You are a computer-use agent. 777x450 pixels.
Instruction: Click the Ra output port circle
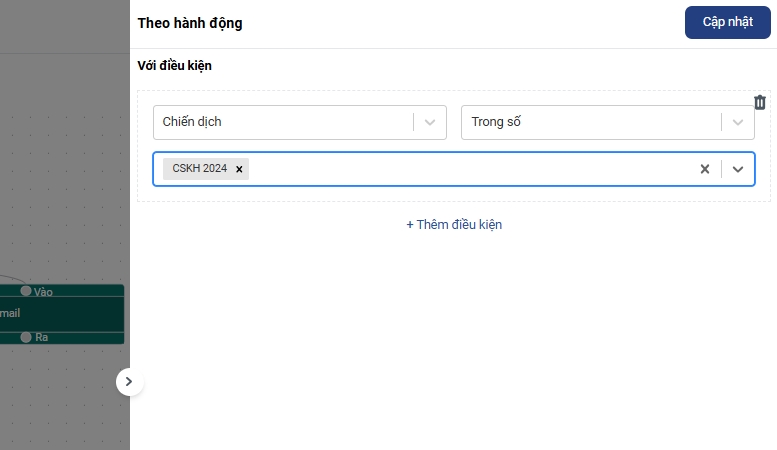pos(26,337)
